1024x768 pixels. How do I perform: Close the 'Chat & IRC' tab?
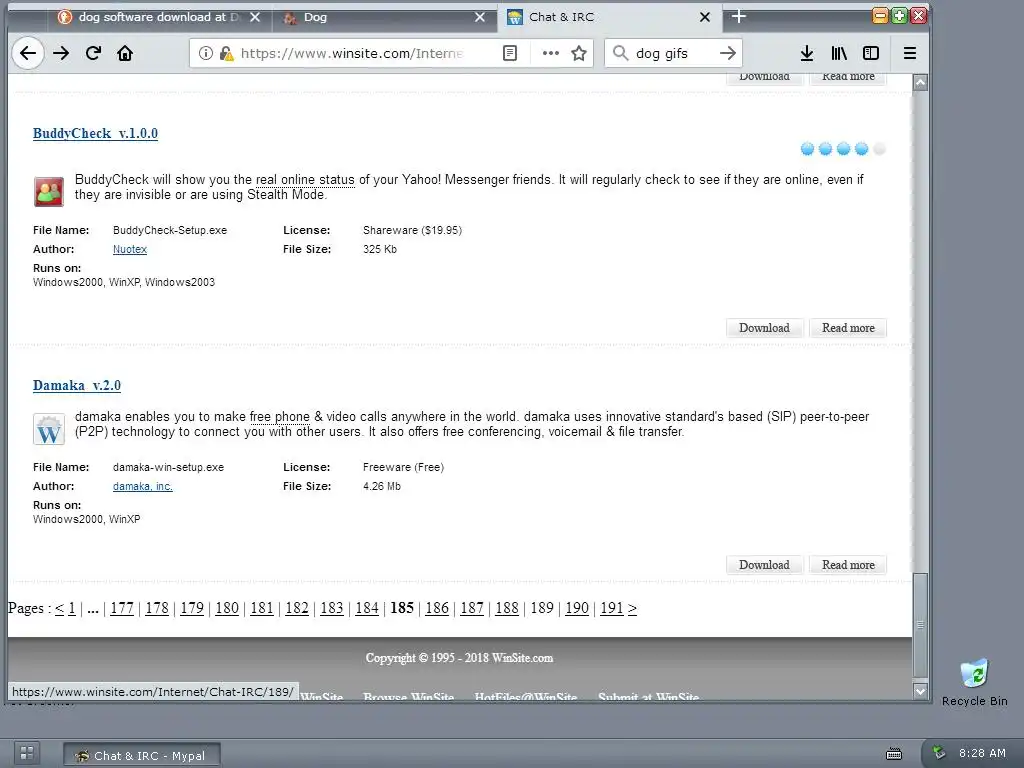[x=705, y=17]
